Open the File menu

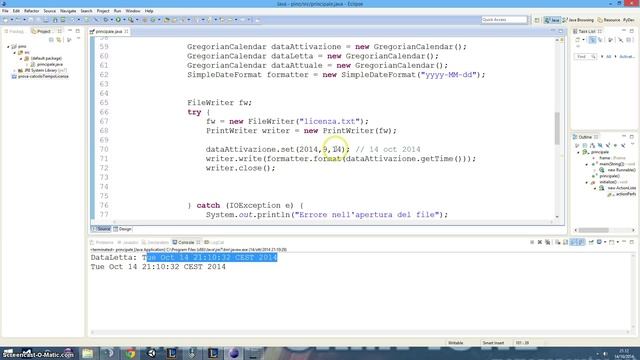click(5, 11)
